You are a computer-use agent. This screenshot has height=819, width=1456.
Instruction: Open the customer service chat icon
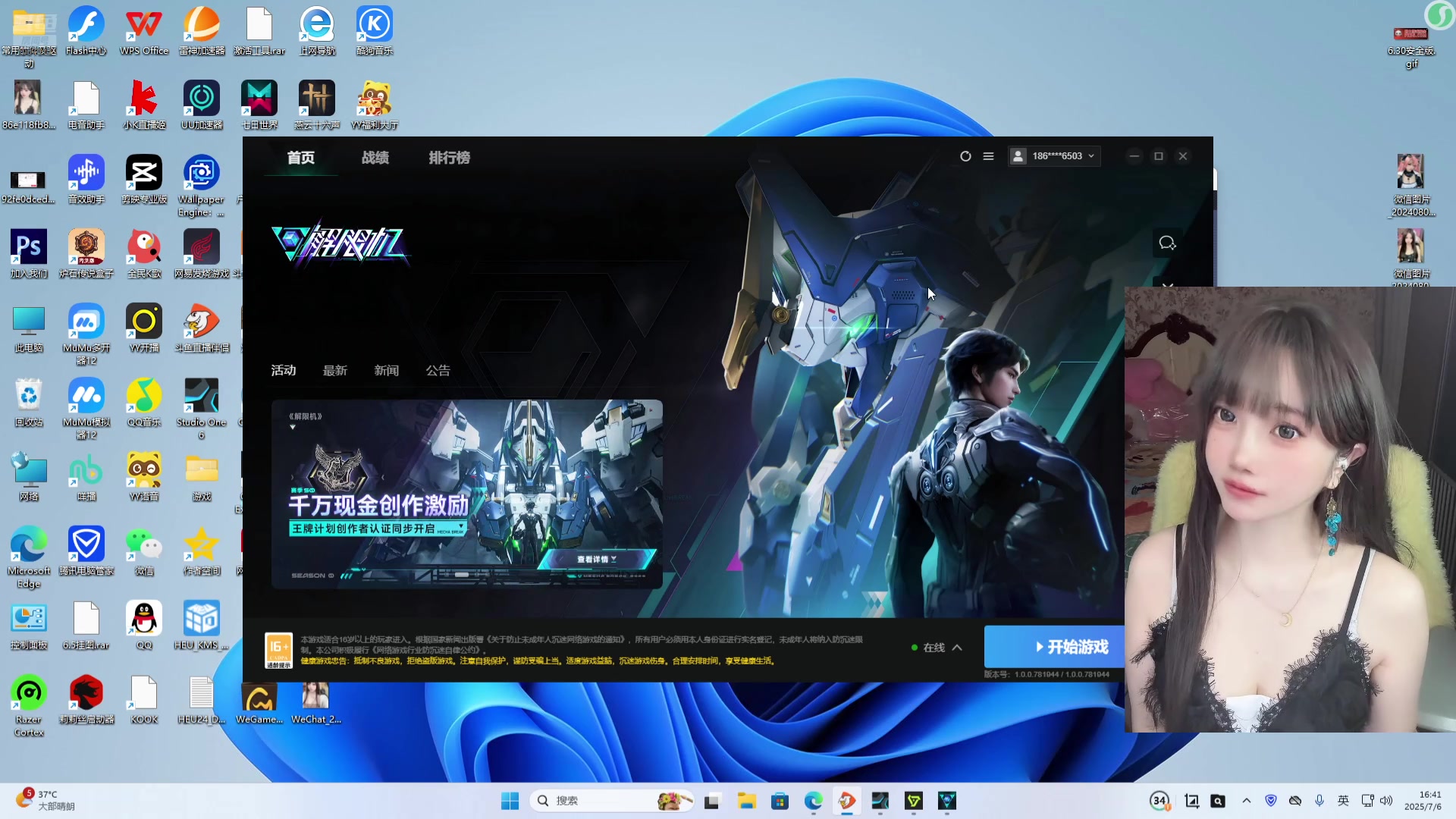1167,243
